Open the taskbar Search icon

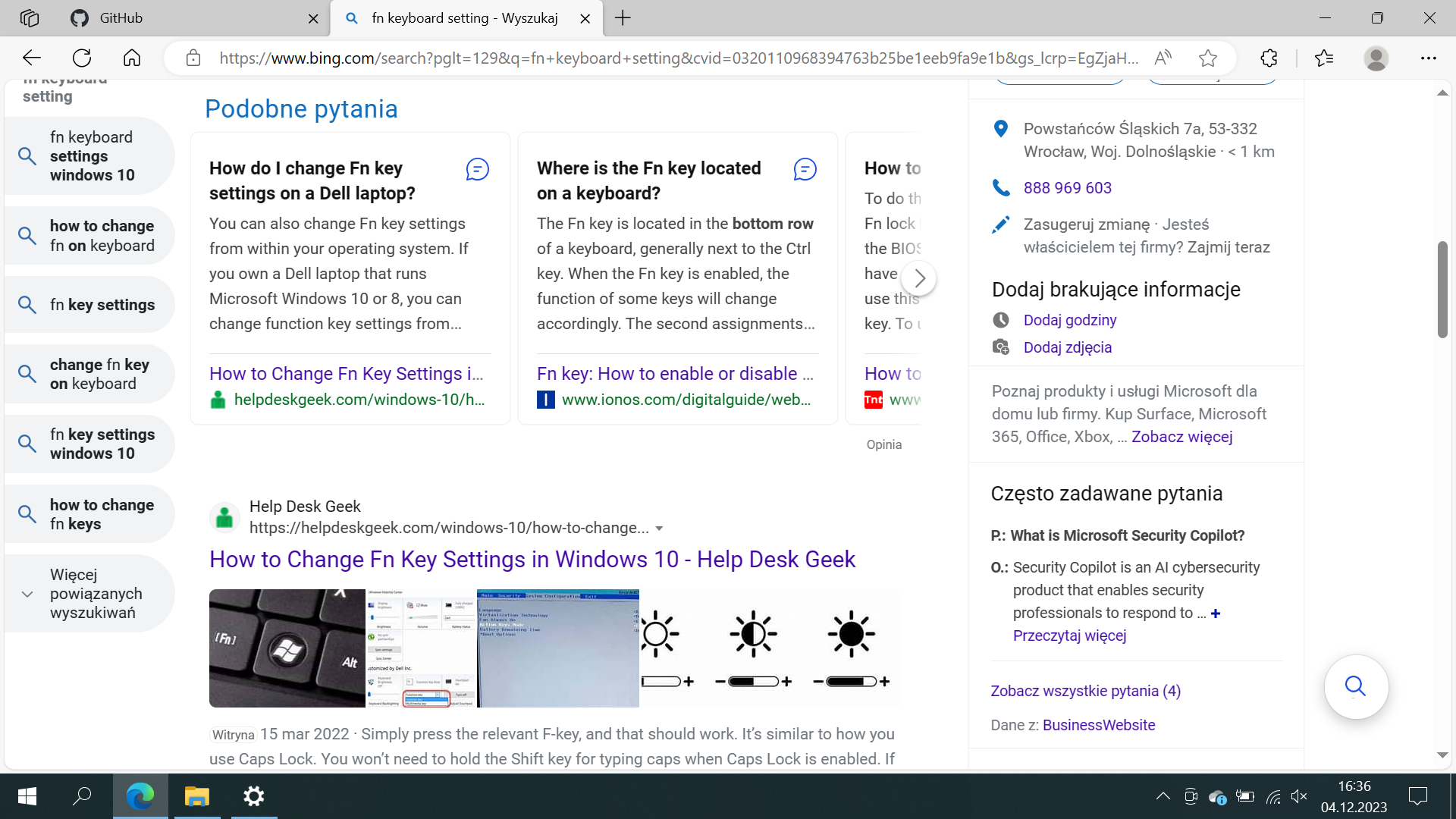click(82, 796)
